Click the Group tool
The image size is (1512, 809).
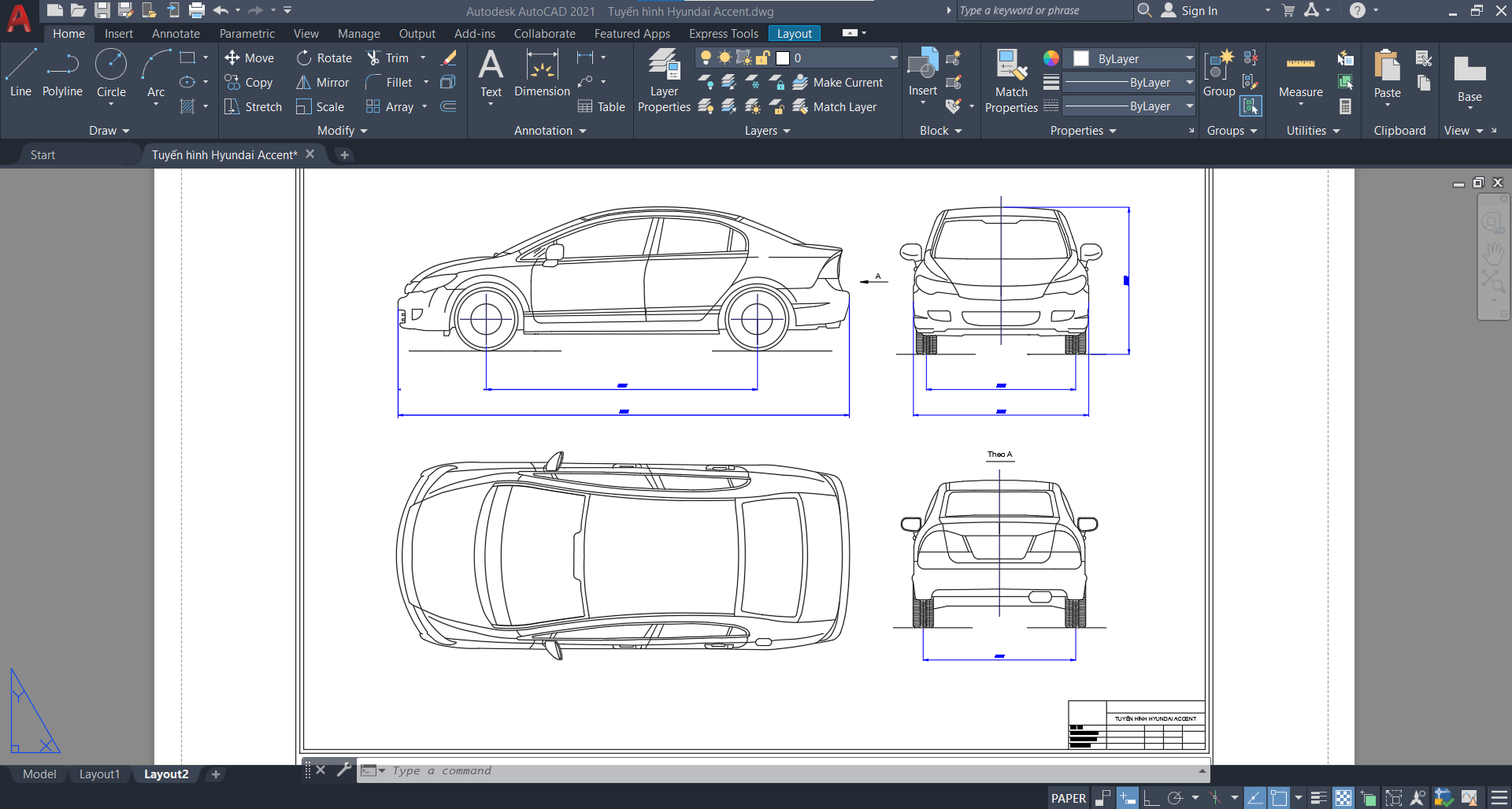1219,72
